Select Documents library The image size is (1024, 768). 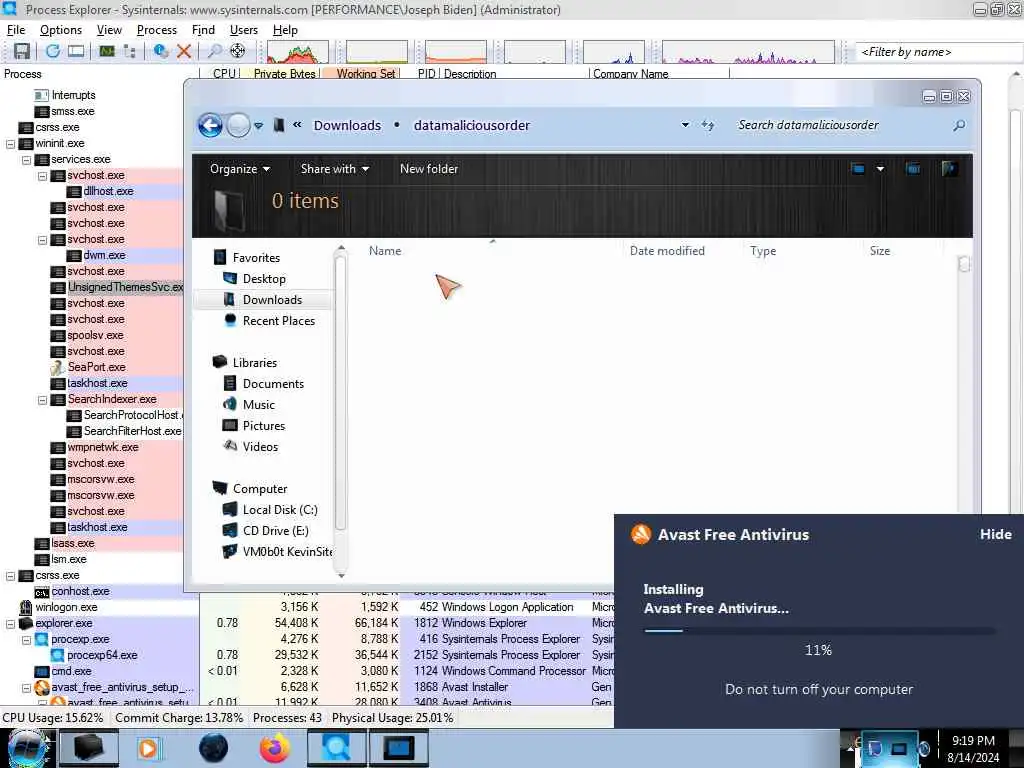coord(273,384)
